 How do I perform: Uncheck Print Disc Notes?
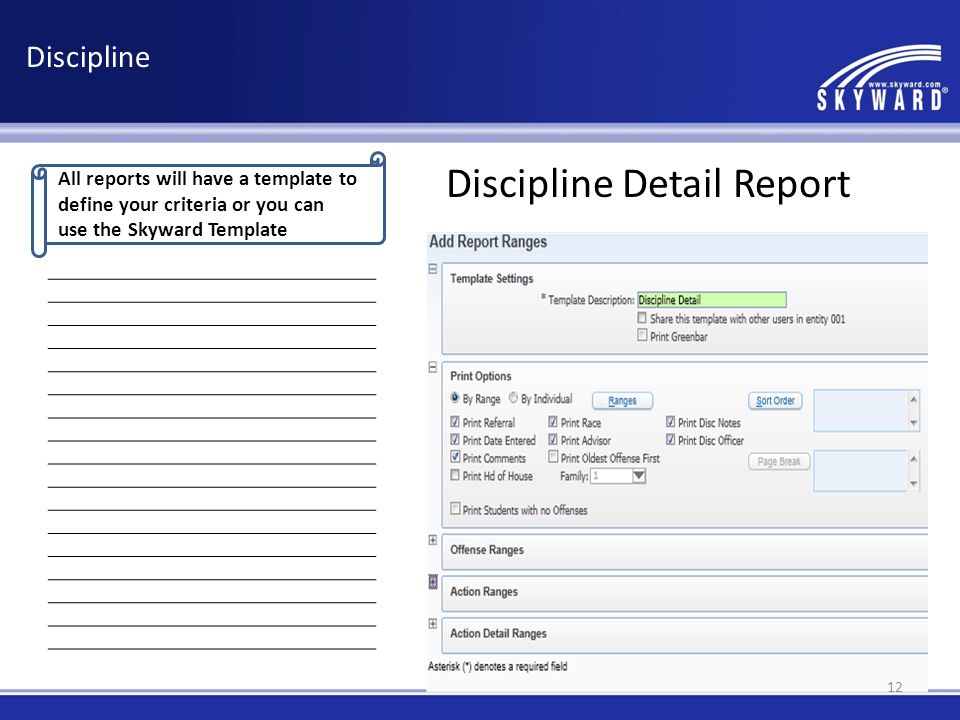click(x=670, y=422)
